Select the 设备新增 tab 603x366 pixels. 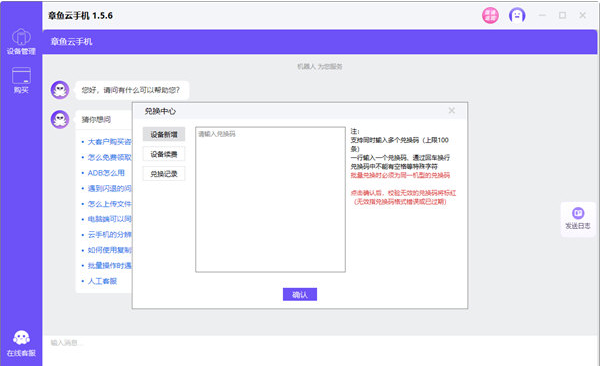pos(164,134)
